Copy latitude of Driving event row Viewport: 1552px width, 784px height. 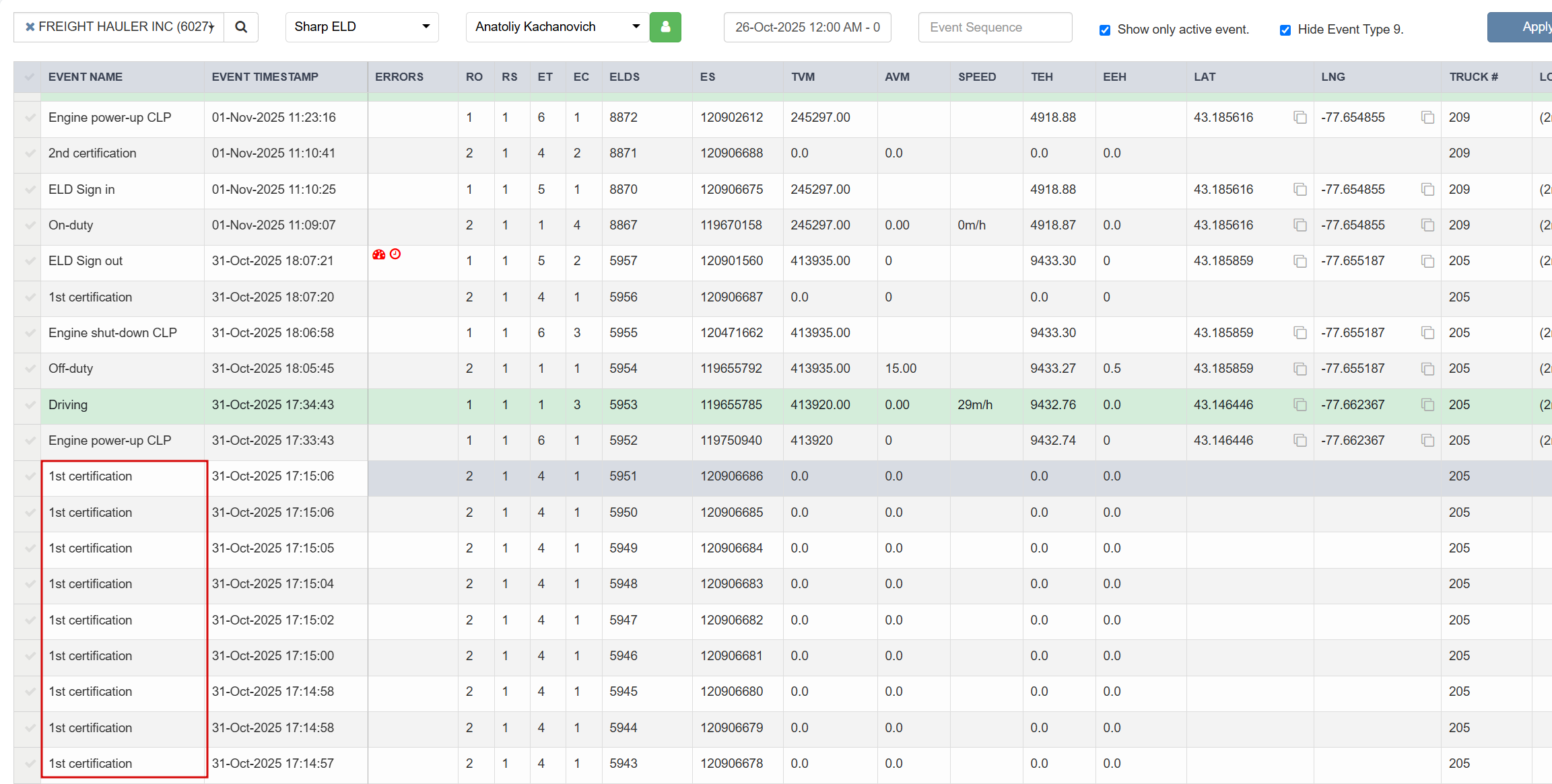[x=1300, y=404]
